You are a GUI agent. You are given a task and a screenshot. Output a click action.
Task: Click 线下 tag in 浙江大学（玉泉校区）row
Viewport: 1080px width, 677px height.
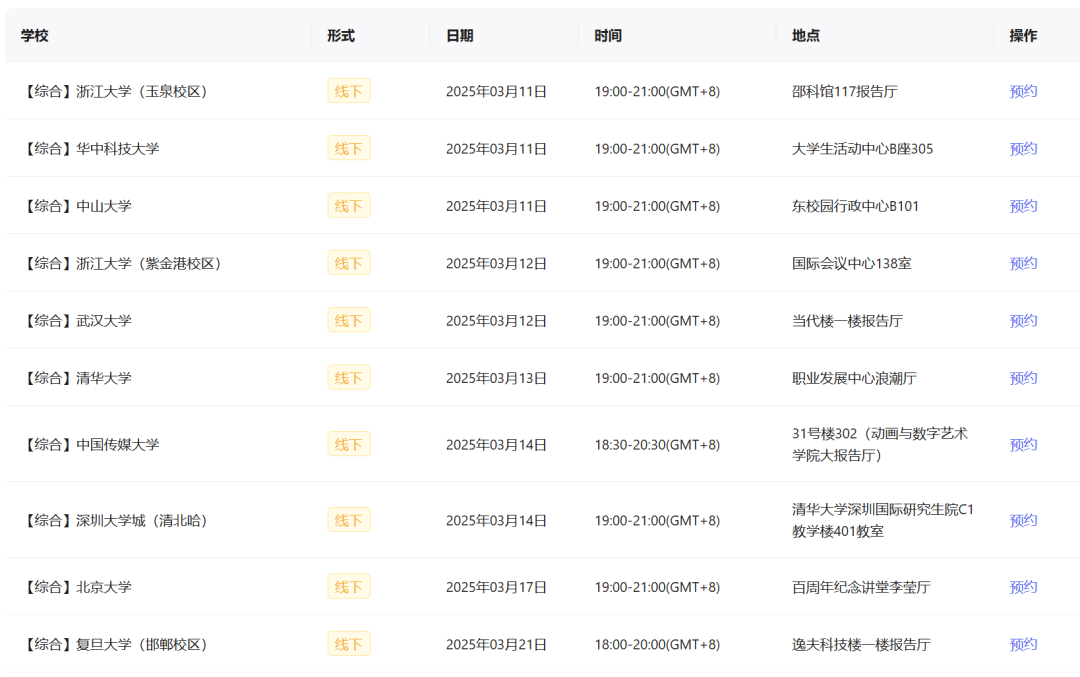tap(349, 91)
